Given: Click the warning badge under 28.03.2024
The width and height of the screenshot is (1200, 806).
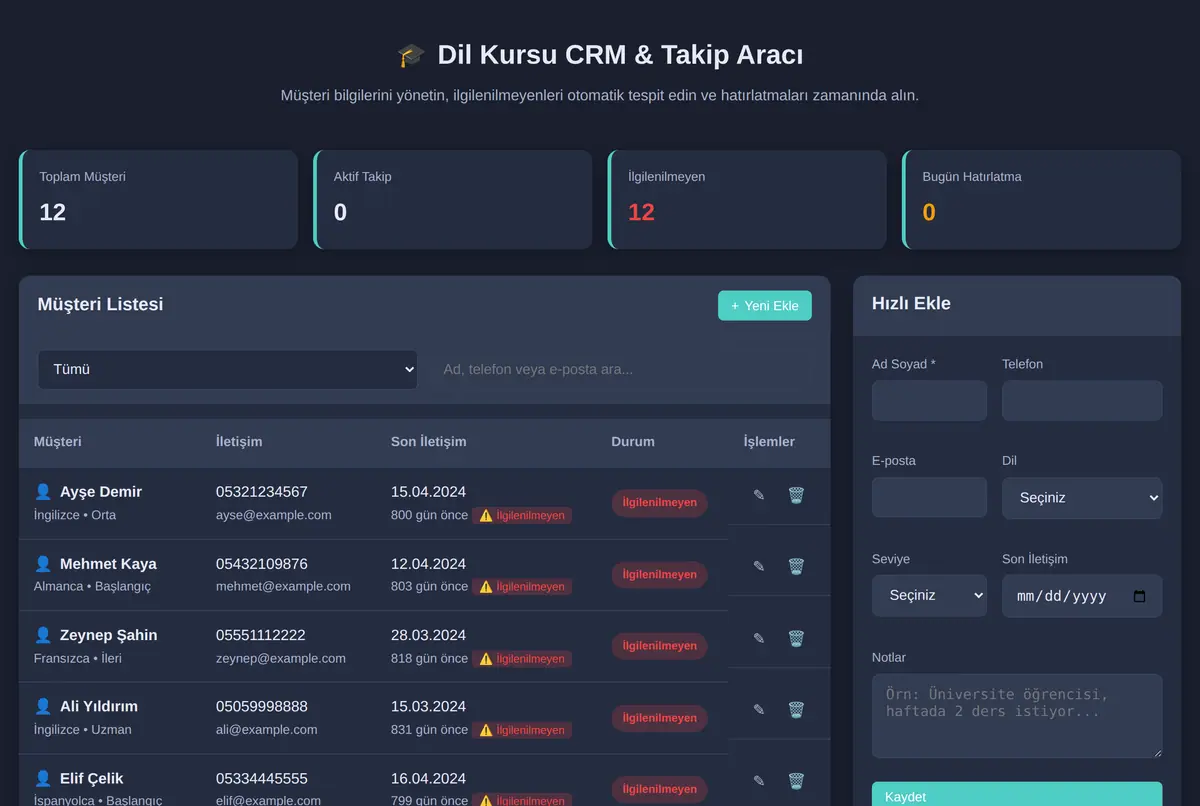Looking at the screenshot, I should tap(522, 659).
